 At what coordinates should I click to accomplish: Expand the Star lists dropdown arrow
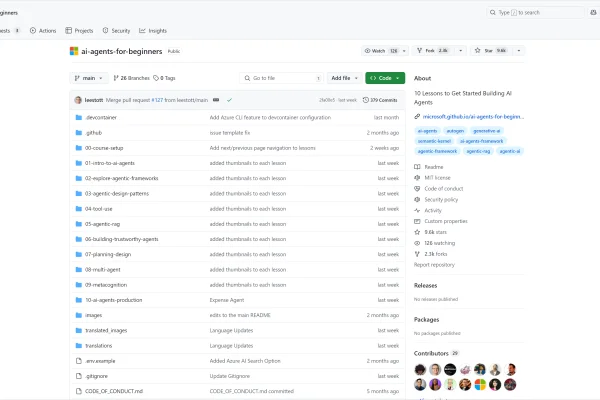[519, 51]
